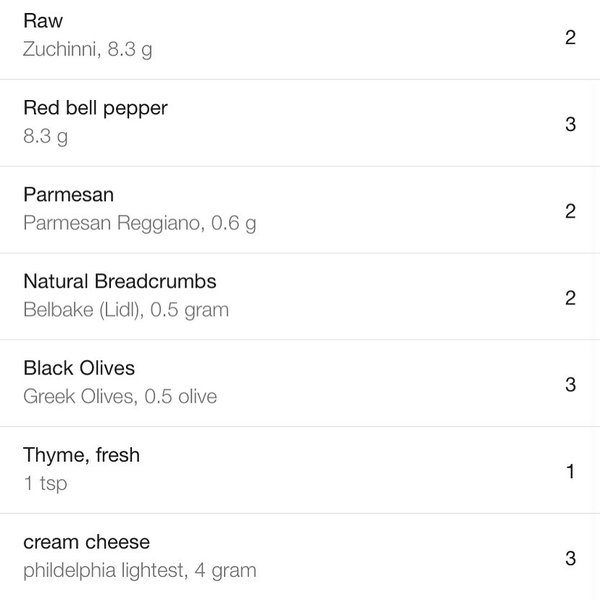Click the 8.3 g amount under Red bell pepper

45,136
